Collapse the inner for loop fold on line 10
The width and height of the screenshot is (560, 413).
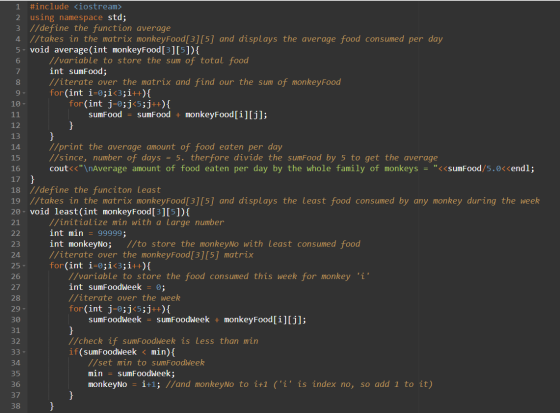pyautogui.click(x=24, y=104)
